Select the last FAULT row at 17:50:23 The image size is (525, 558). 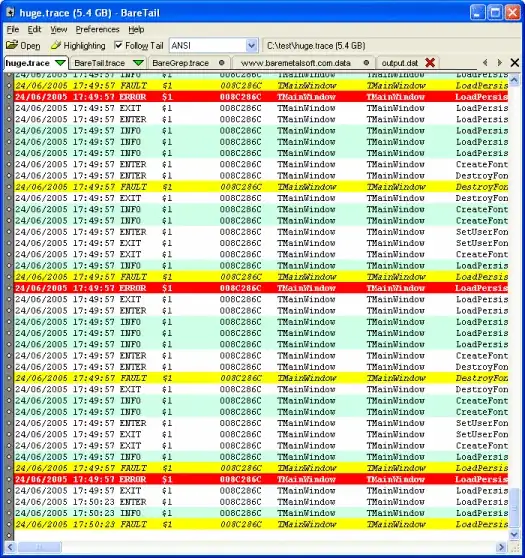pos(261,524)
